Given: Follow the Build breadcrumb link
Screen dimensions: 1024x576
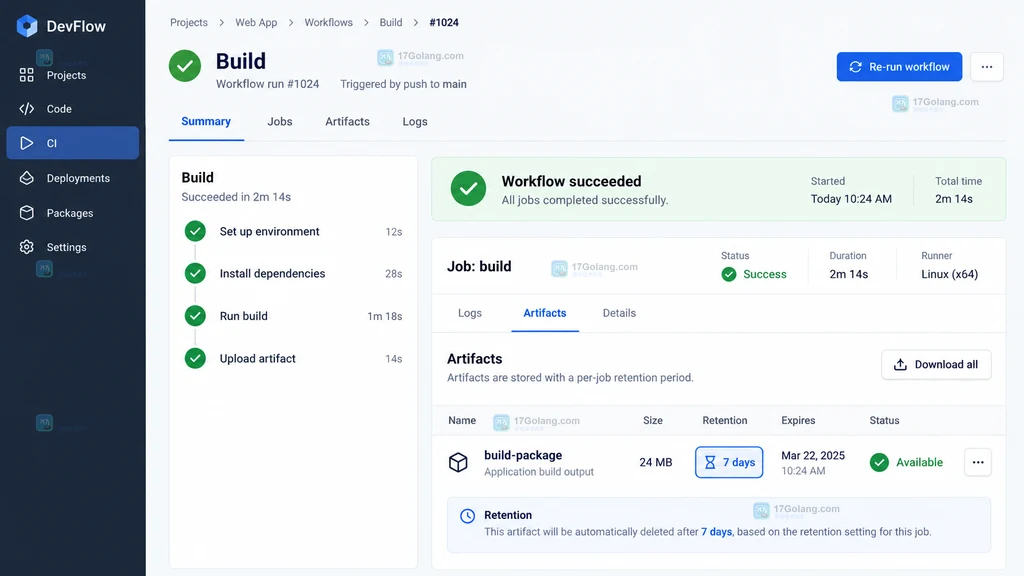Looking at the screenshot, I should click(x=391, y=22).
